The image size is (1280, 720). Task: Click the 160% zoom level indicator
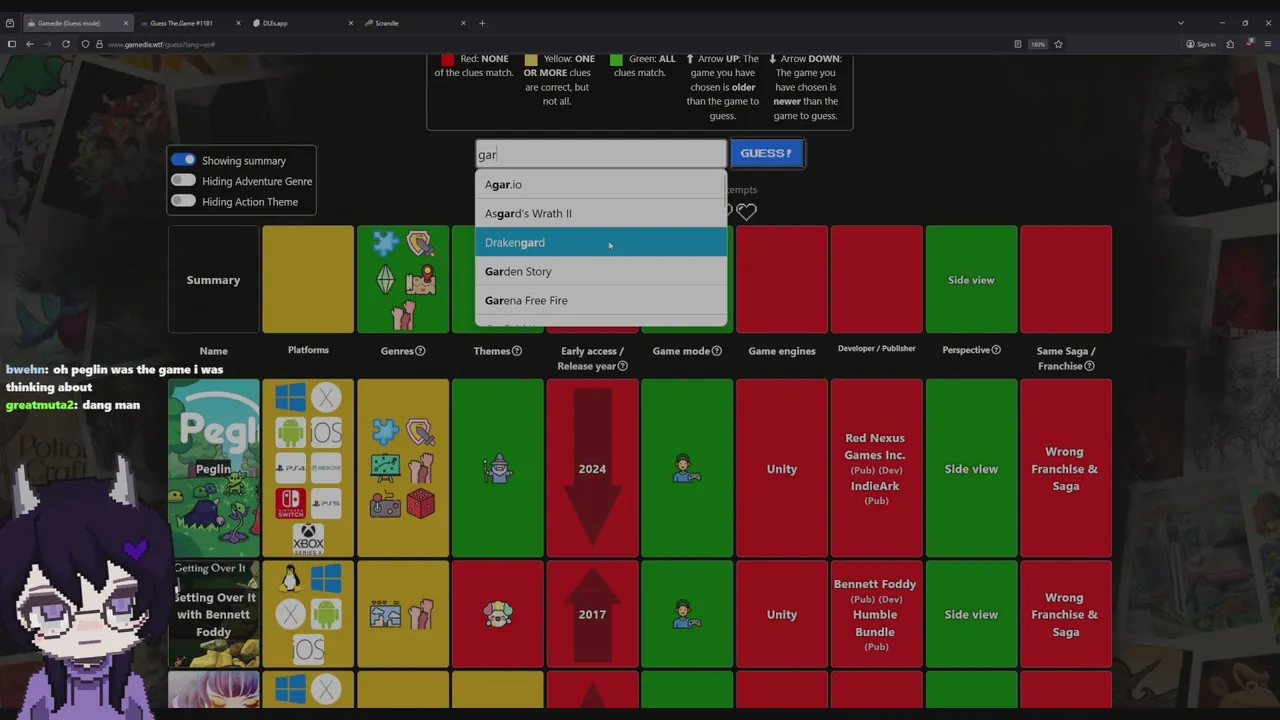pos(1038,44)
